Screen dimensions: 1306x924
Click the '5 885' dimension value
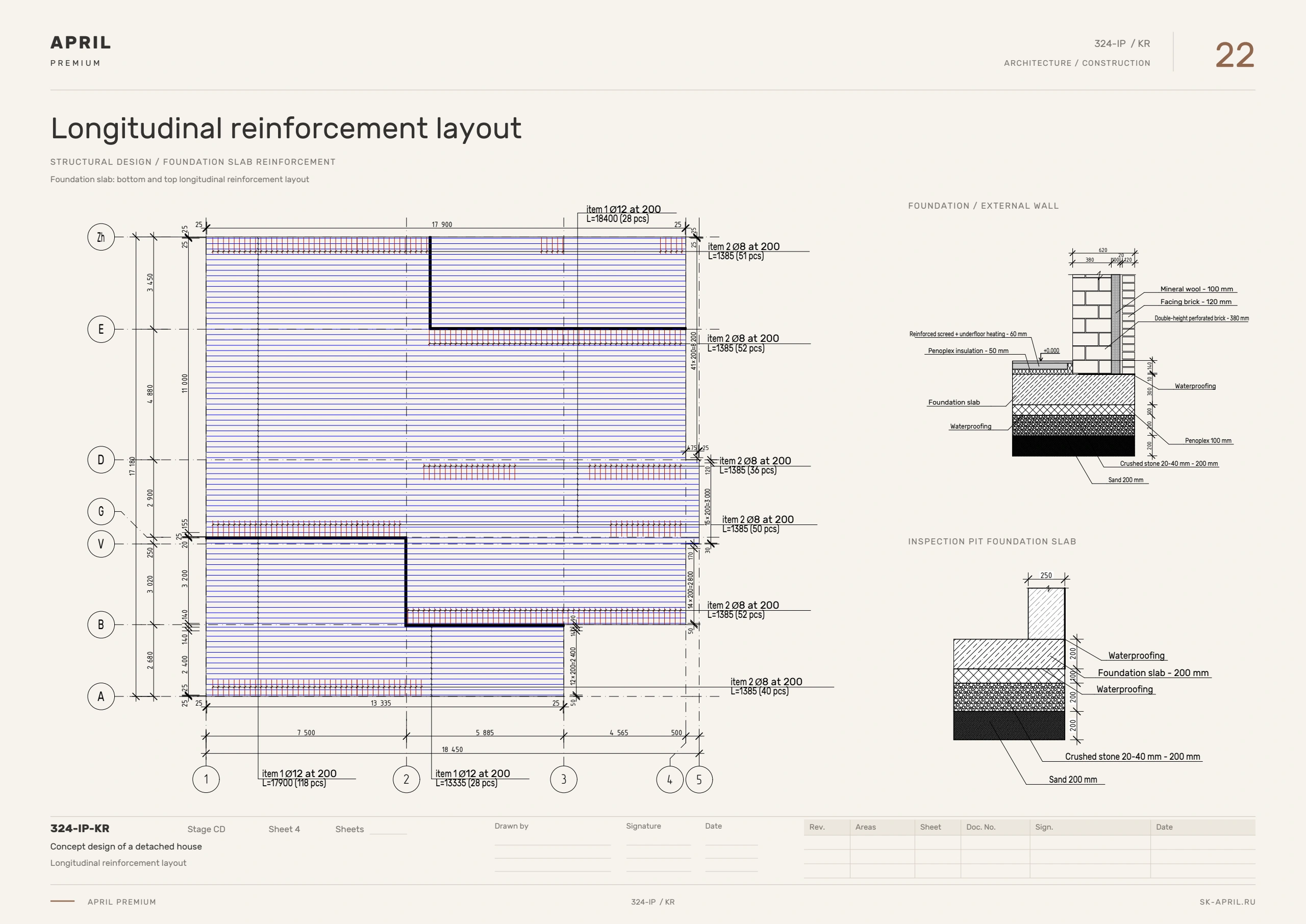(485, 733)
